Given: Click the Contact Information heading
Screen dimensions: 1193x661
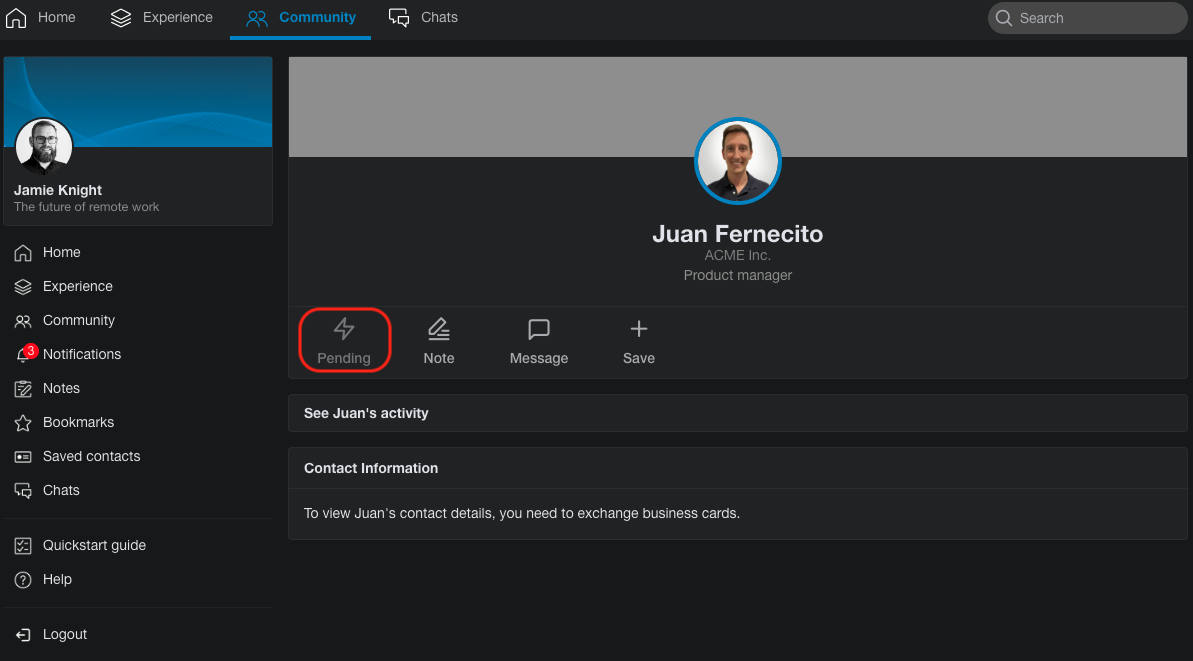Looking at the screenshot, I should [x=371, y=469].
